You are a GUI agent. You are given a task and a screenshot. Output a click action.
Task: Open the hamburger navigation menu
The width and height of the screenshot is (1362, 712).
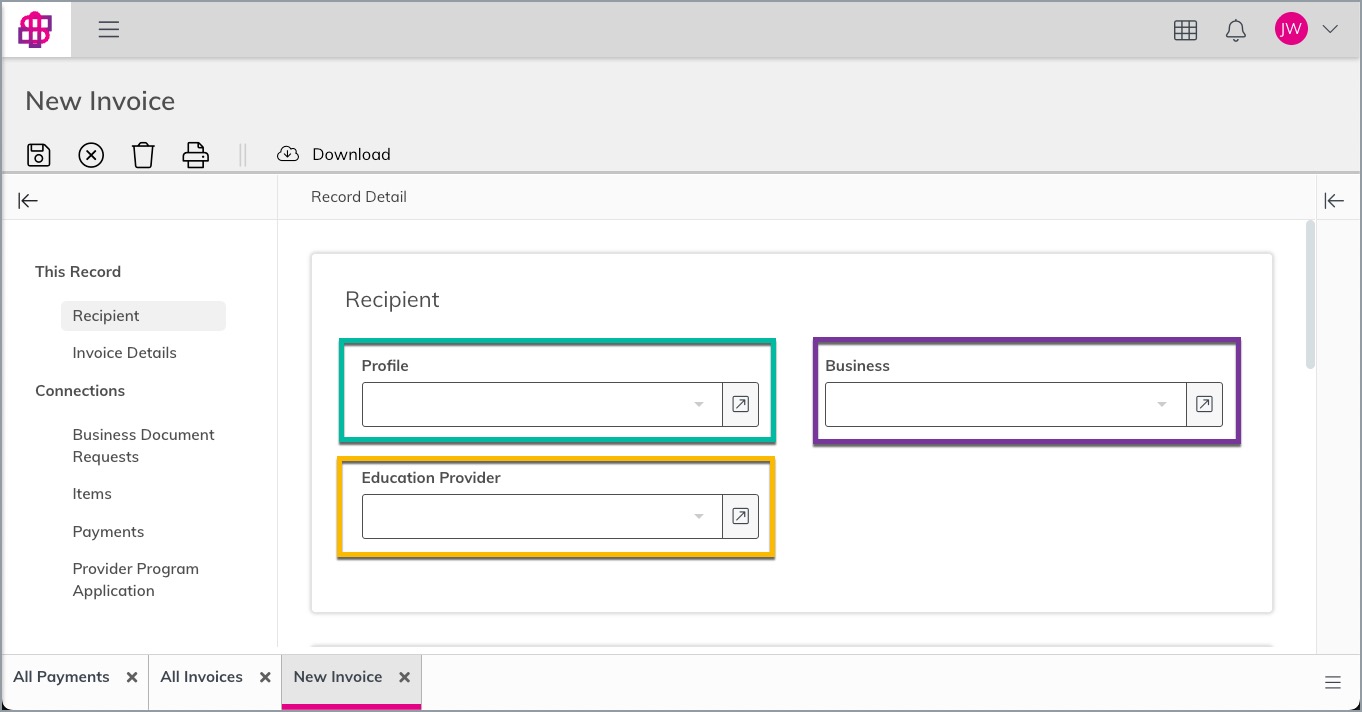pyautogui.click(x=109, y=30)
